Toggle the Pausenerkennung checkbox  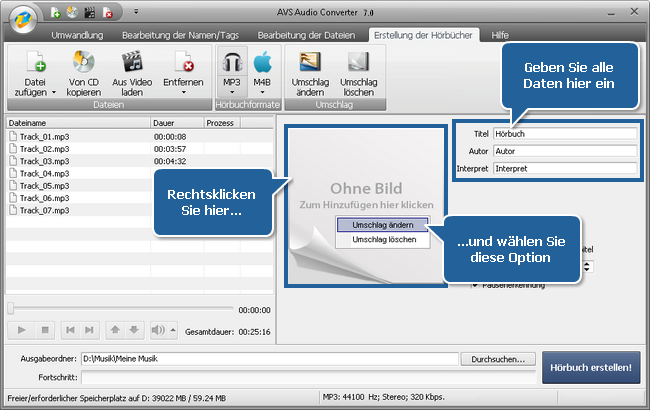click(475, 285)
